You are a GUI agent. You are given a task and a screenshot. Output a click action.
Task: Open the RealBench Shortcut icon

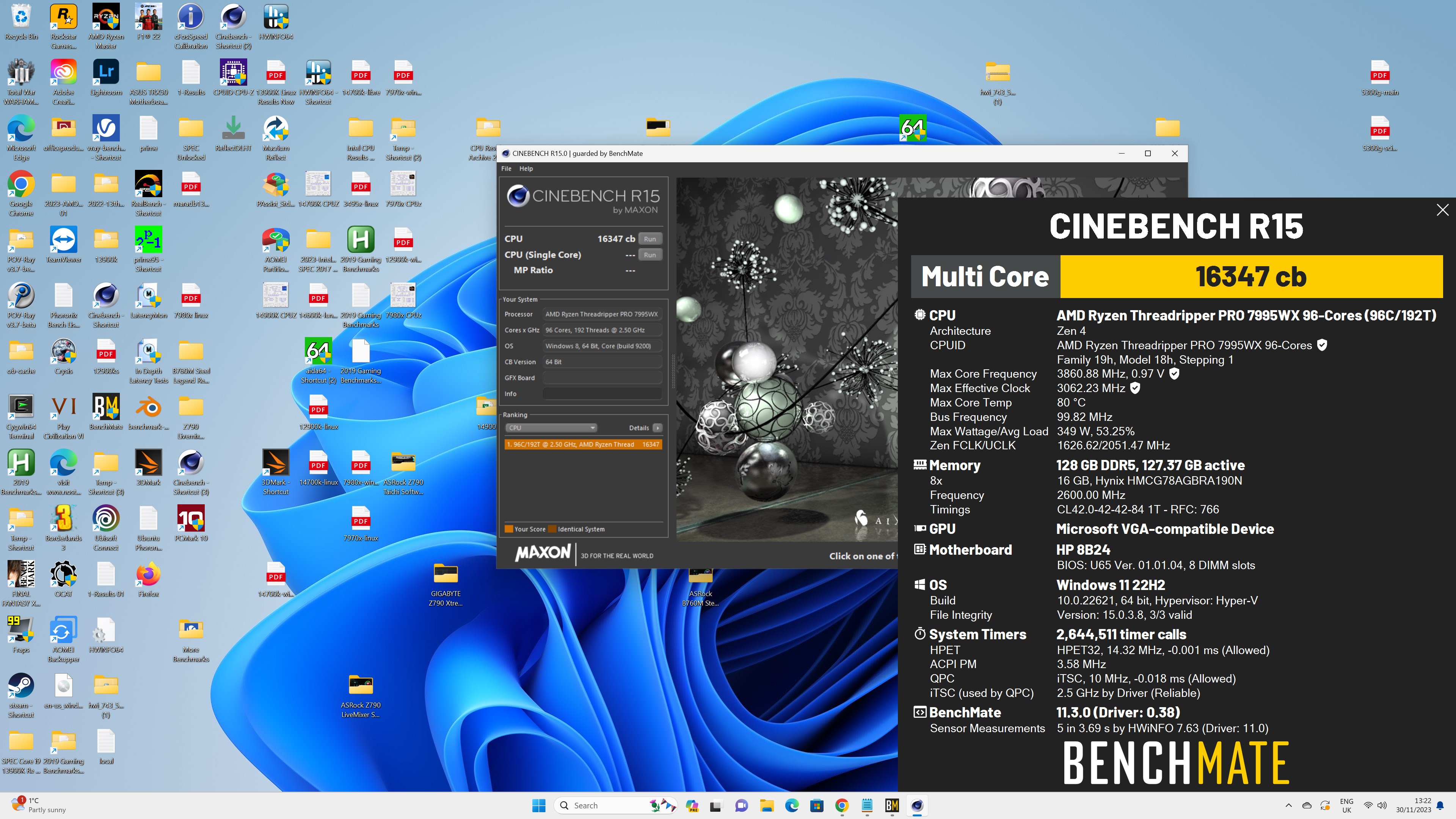pyautogui.click(x=148, y=194)
